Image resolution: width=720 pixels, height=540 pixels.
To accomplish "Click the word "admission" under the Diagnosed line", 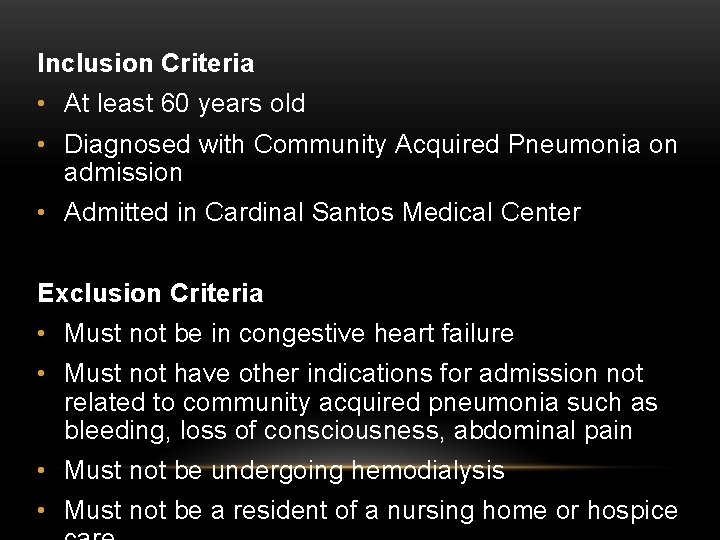I will coord(123,173).
